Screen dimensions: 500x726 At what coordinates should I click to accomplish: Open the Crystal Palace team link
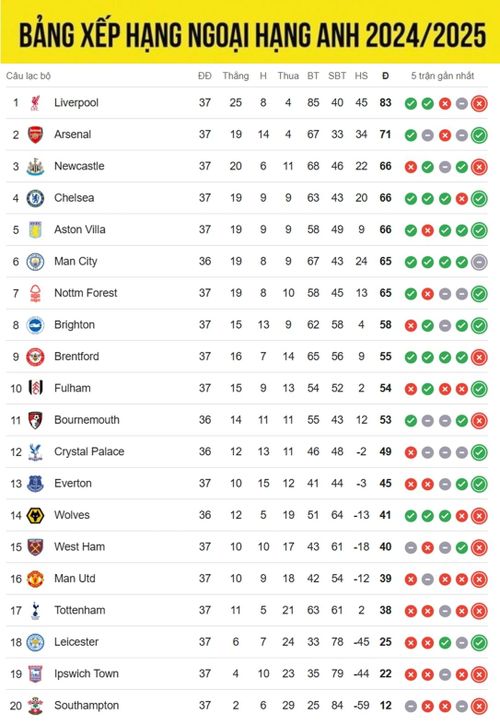point(89,451)
